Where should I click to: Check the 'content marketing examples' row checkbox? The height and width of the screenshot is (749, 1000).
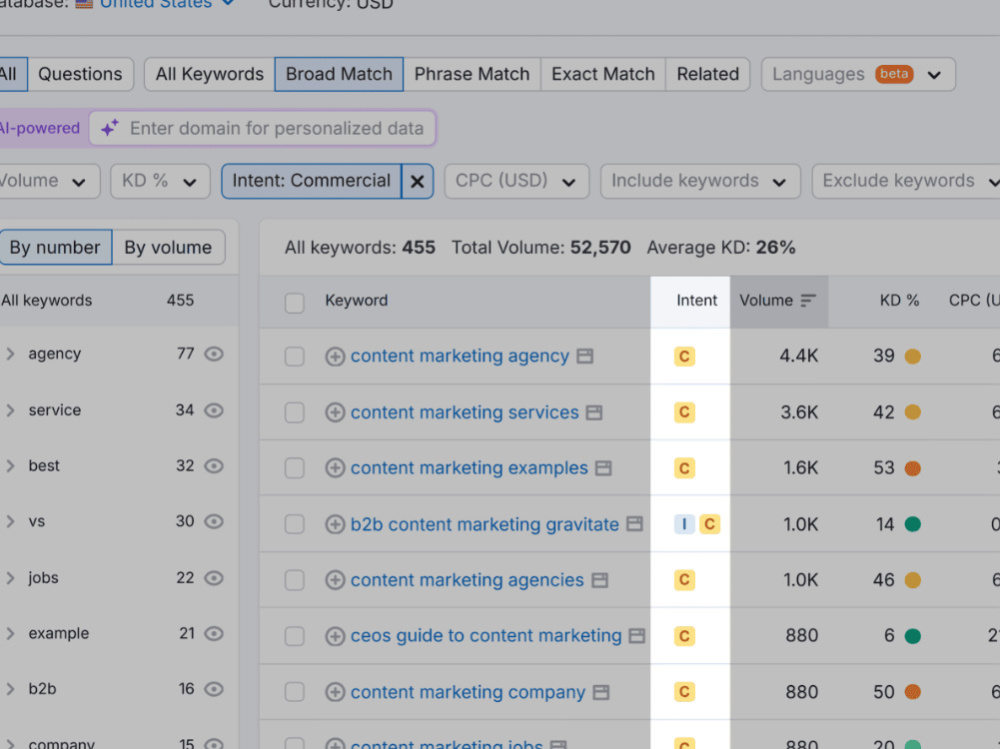(295, 468)
